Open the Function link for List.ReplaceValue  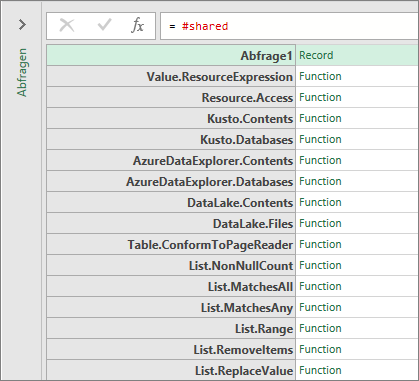320,370
